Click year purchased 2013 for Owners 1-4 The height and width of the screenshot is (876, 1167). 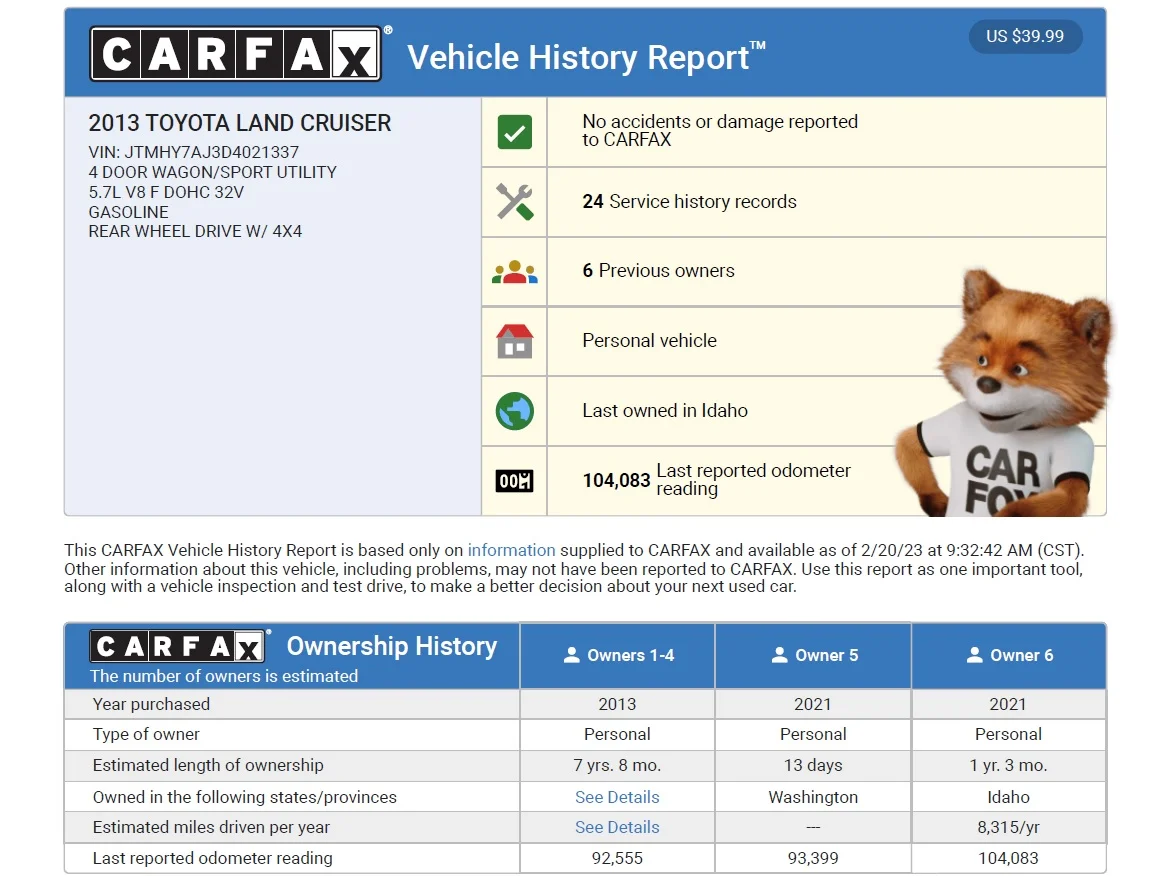point(617,704)
